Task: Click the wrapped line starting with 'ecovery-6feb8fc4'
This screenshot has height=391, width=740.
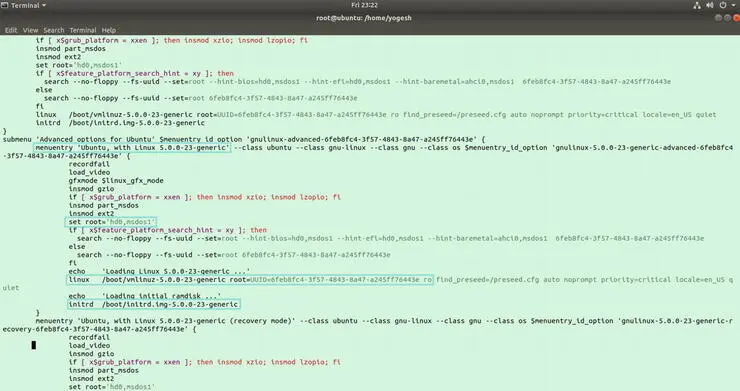Action: [x=99, y=329]
